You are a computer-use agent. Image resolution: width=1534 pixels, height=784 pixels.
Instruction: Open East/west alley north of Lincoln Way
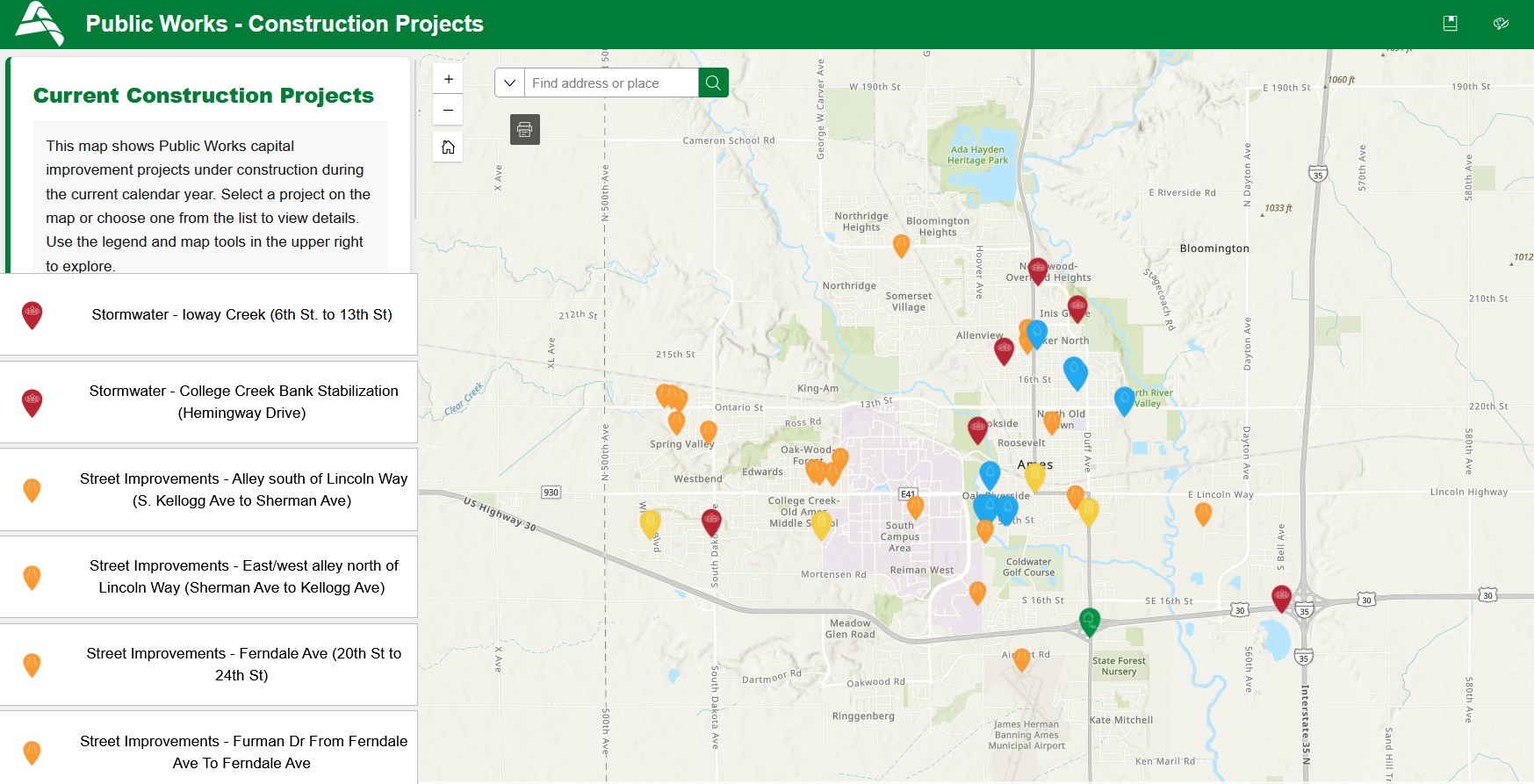209,577
